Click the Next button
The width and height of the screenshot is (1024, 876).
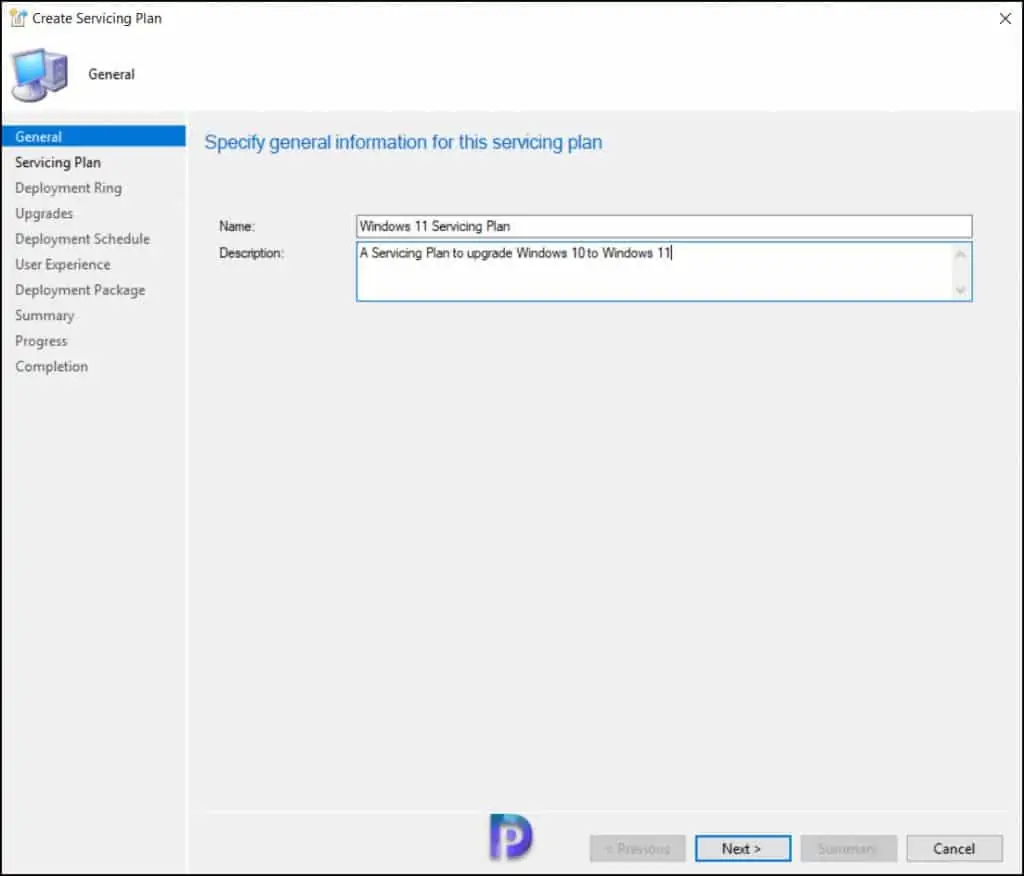coord(743,849)
